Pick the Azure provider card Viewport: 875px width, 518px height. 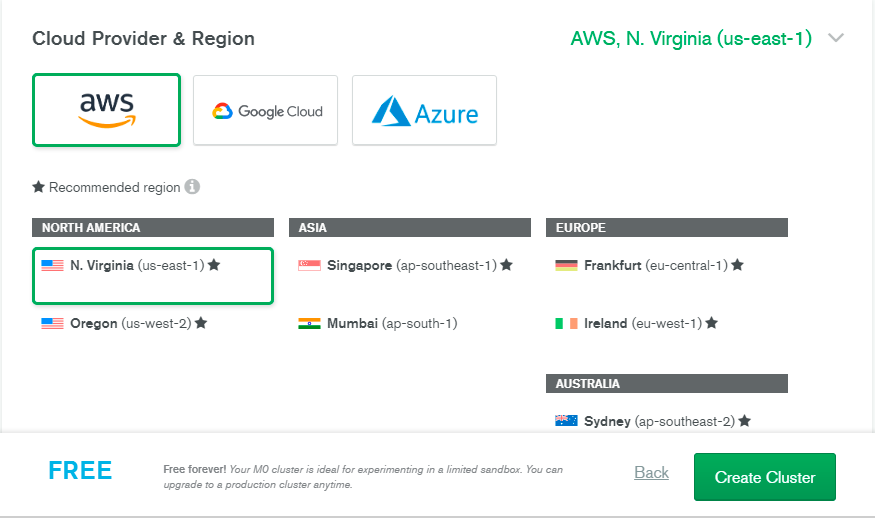pos(425,111)
